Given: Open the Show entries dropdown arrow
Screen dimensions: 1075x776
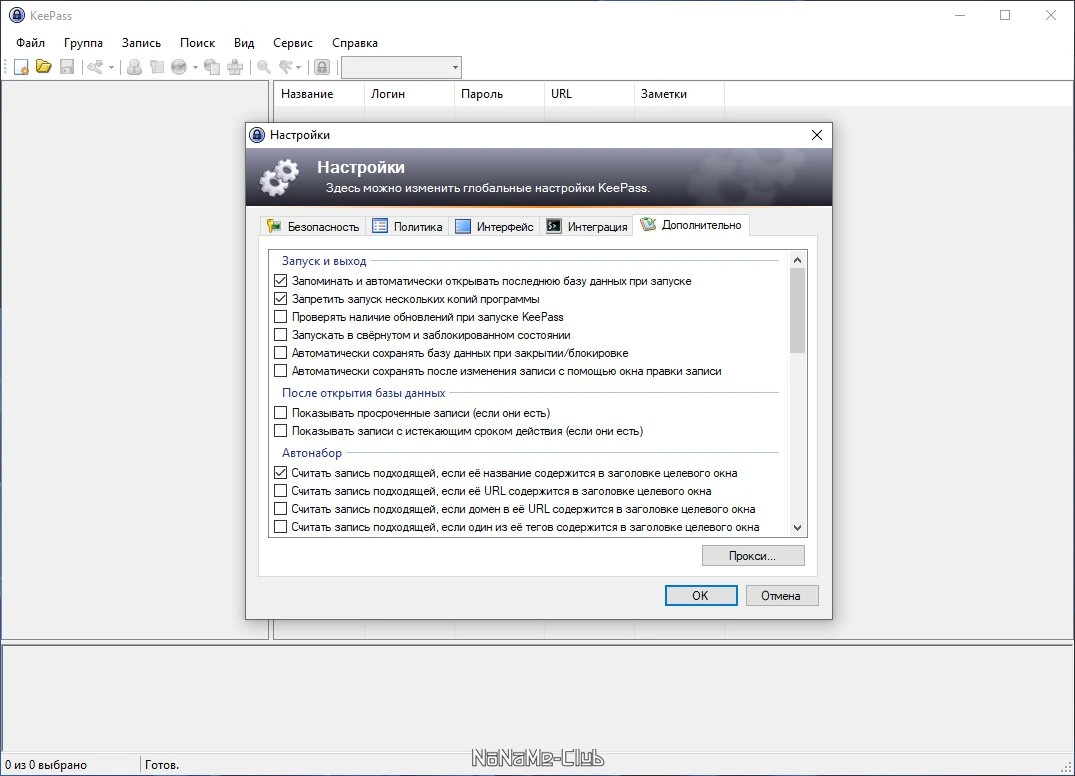Looking at the screenshot, I should tap(299, 67).
